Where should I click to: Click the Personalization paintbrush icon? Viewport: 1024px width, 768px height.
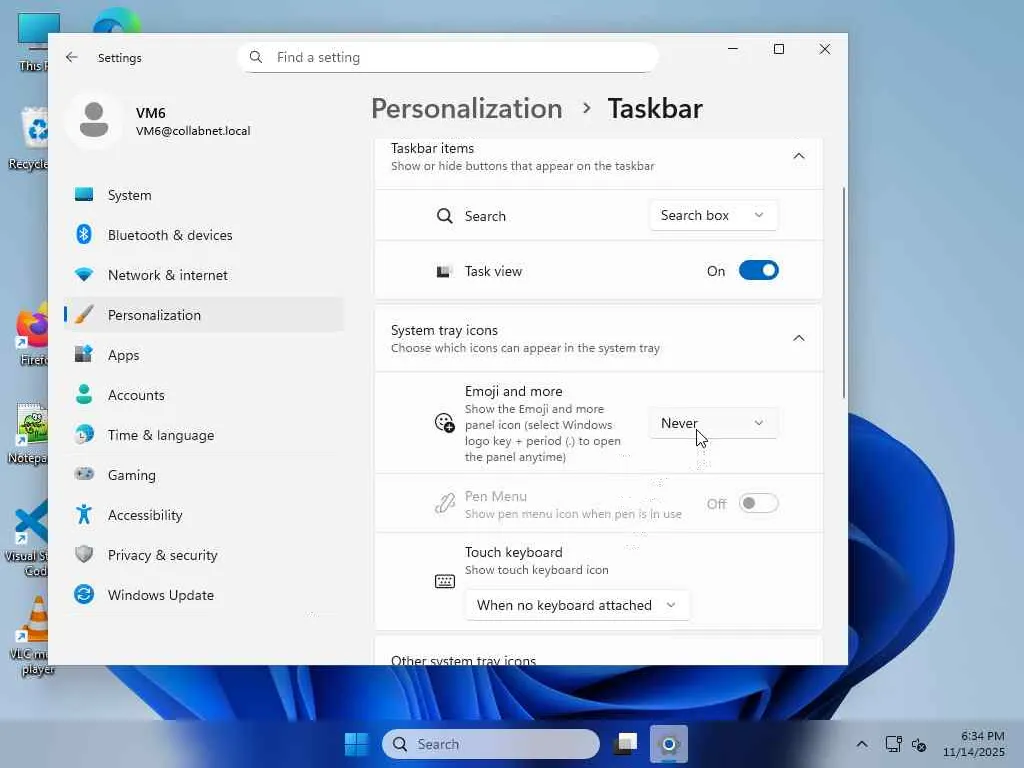click(84, 315)
